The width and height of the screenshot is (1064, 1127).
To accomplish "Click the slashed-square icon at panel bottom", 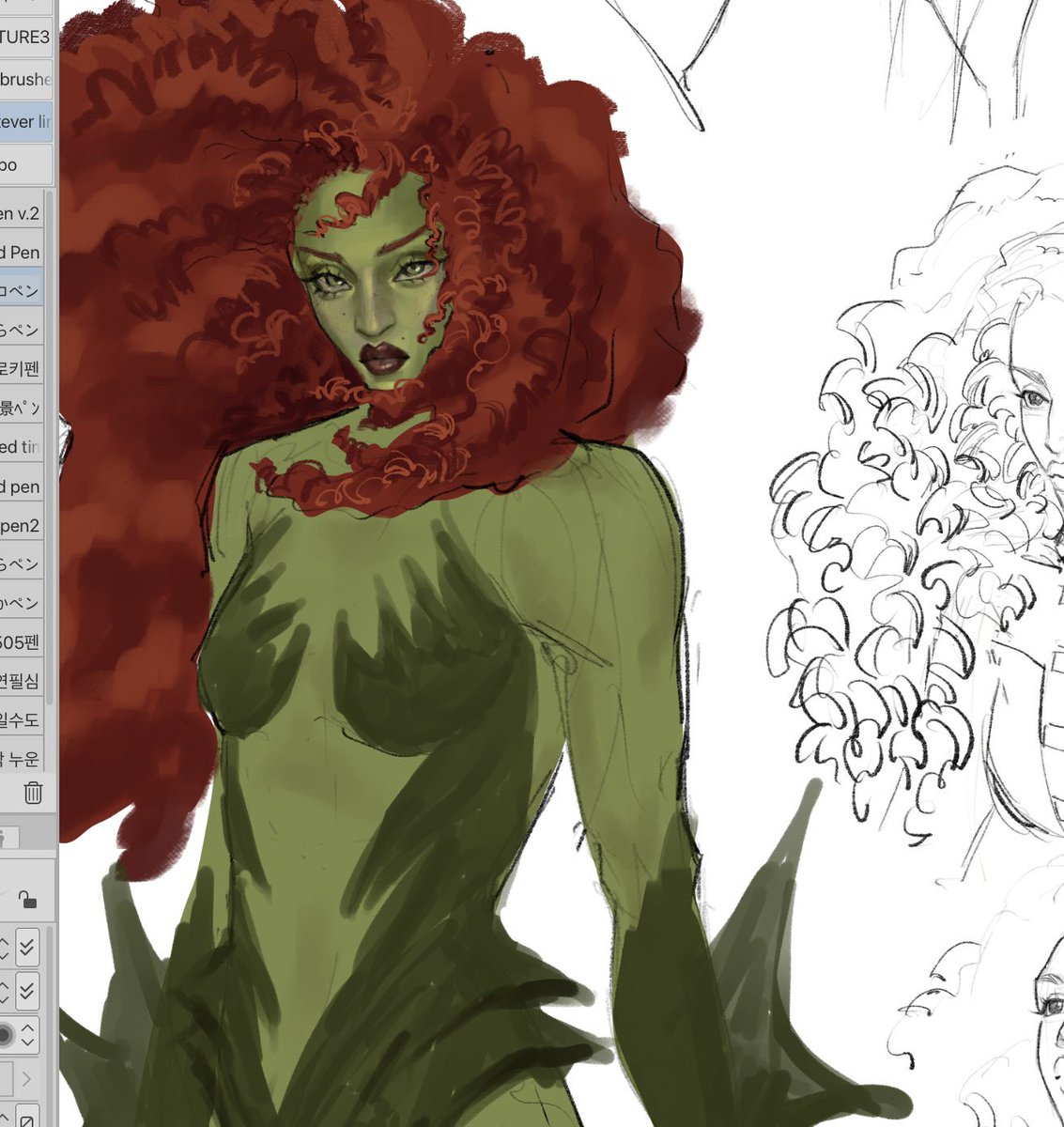I will pyautogui.click(x=27, y=1119).
